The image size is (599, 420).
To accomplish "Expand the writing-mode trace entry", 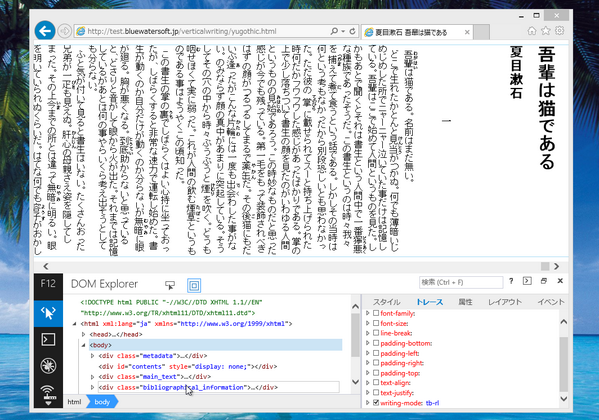I will [x=367, y=402].
